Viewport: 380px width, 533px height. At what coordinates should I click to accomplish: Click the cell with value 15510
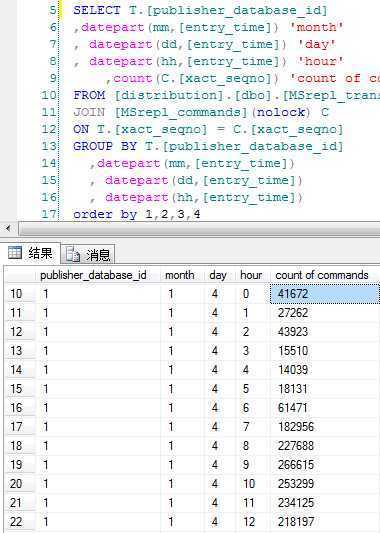(325, 351)
